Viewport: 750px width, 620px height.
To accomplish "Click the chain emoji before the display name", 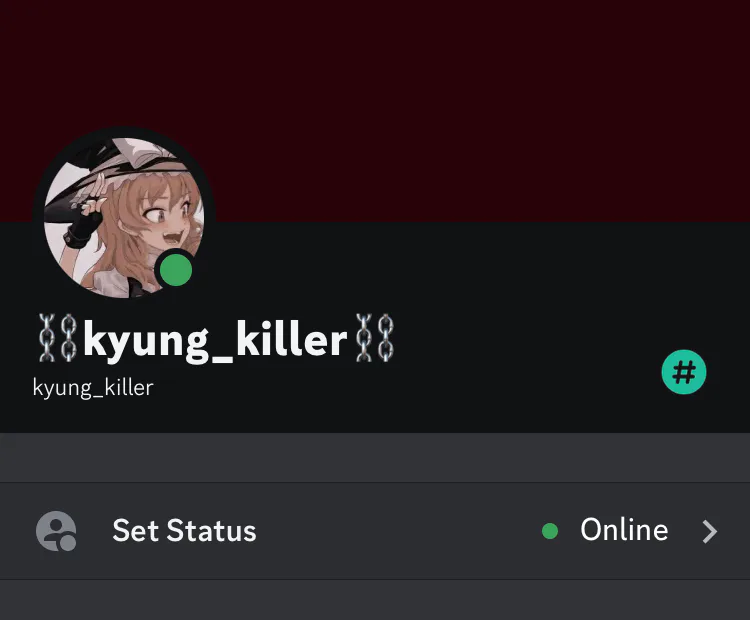I will [58, 338].
